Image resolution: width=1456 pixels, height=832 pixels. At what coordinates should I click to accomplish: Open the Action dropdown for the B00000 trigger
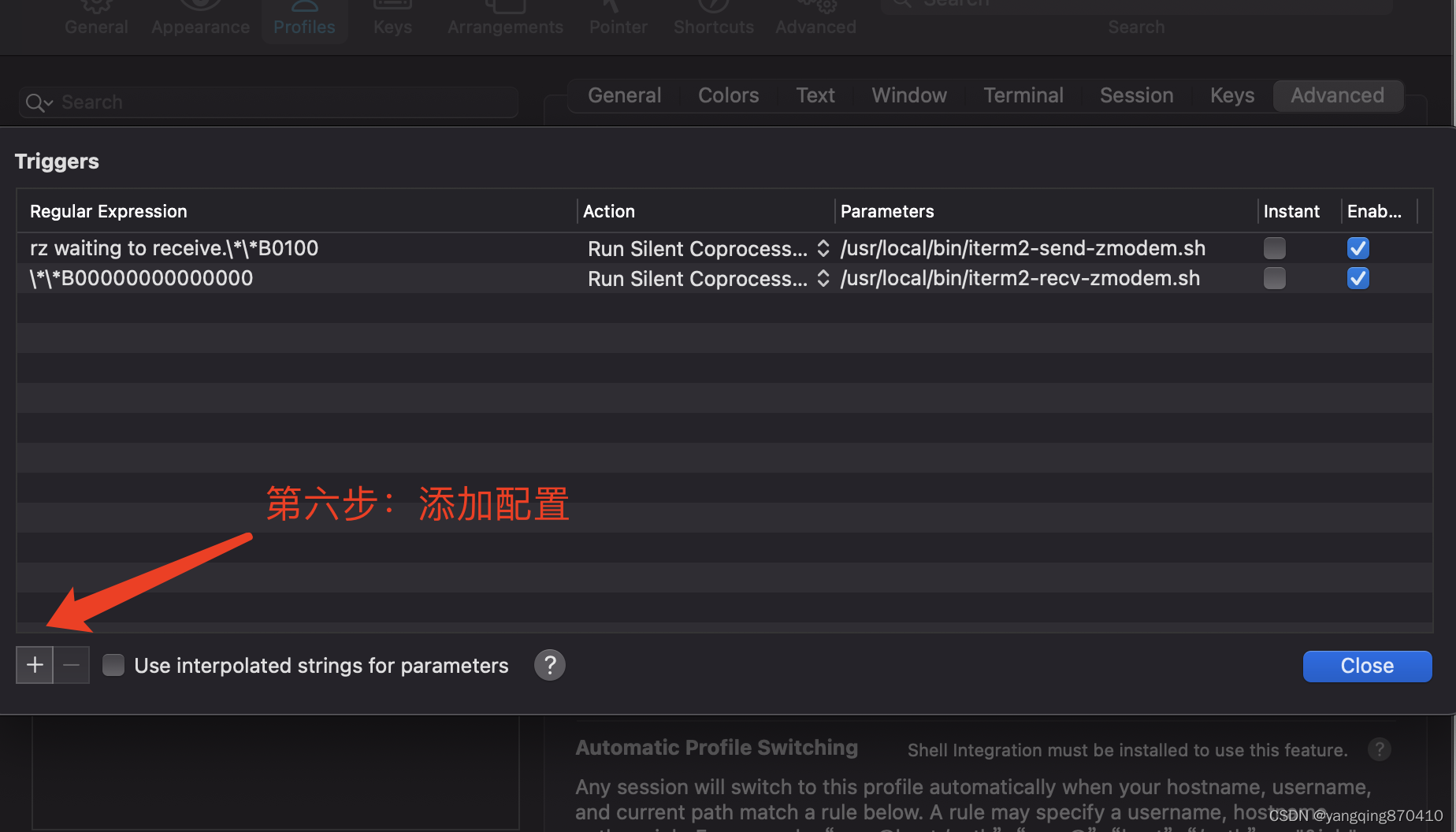(x=822, y=278)
